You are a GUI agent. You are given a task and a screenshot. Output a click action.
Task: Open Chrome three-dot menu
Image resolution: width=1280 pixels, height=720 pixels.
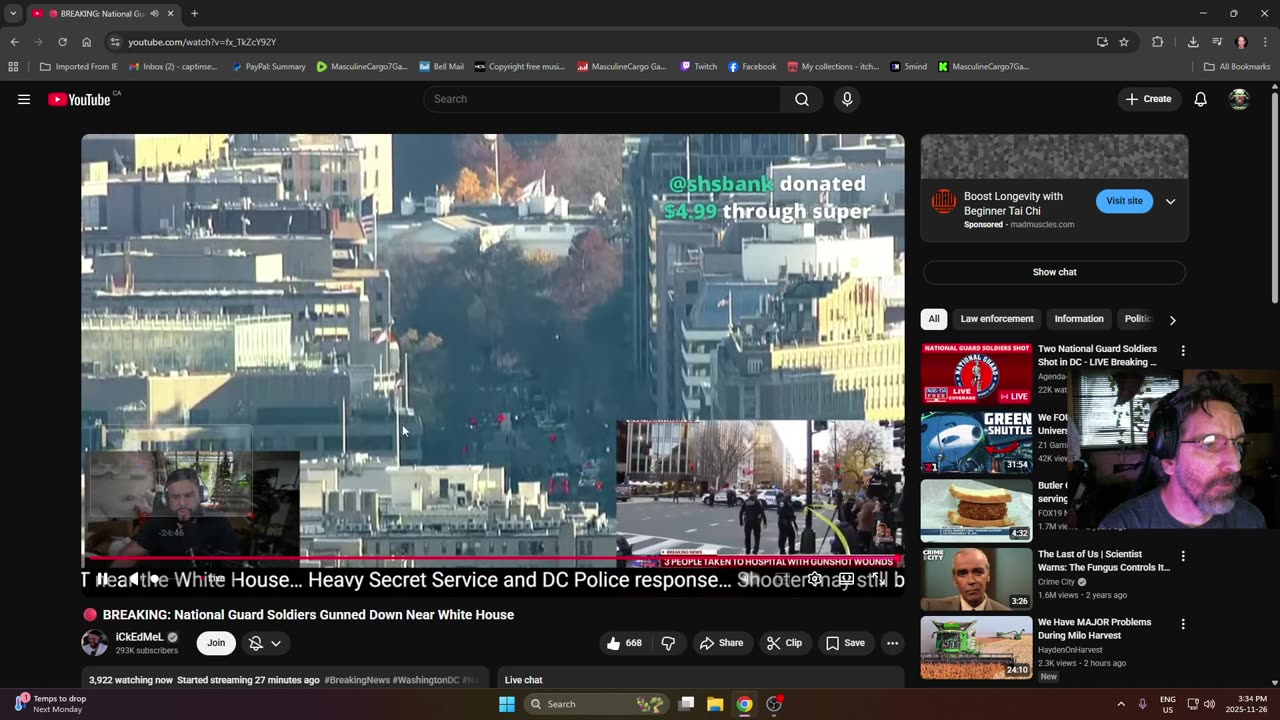1265,42
